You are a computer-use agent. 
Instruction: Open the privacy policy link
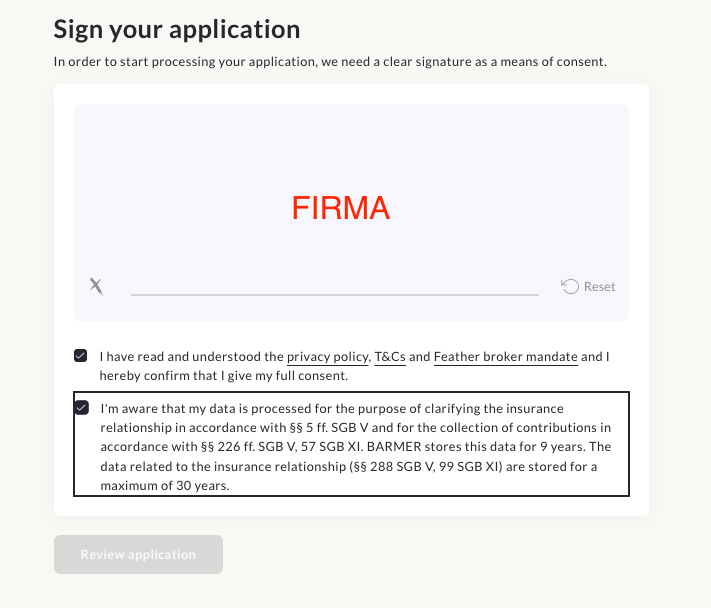(x=328, y=356)
